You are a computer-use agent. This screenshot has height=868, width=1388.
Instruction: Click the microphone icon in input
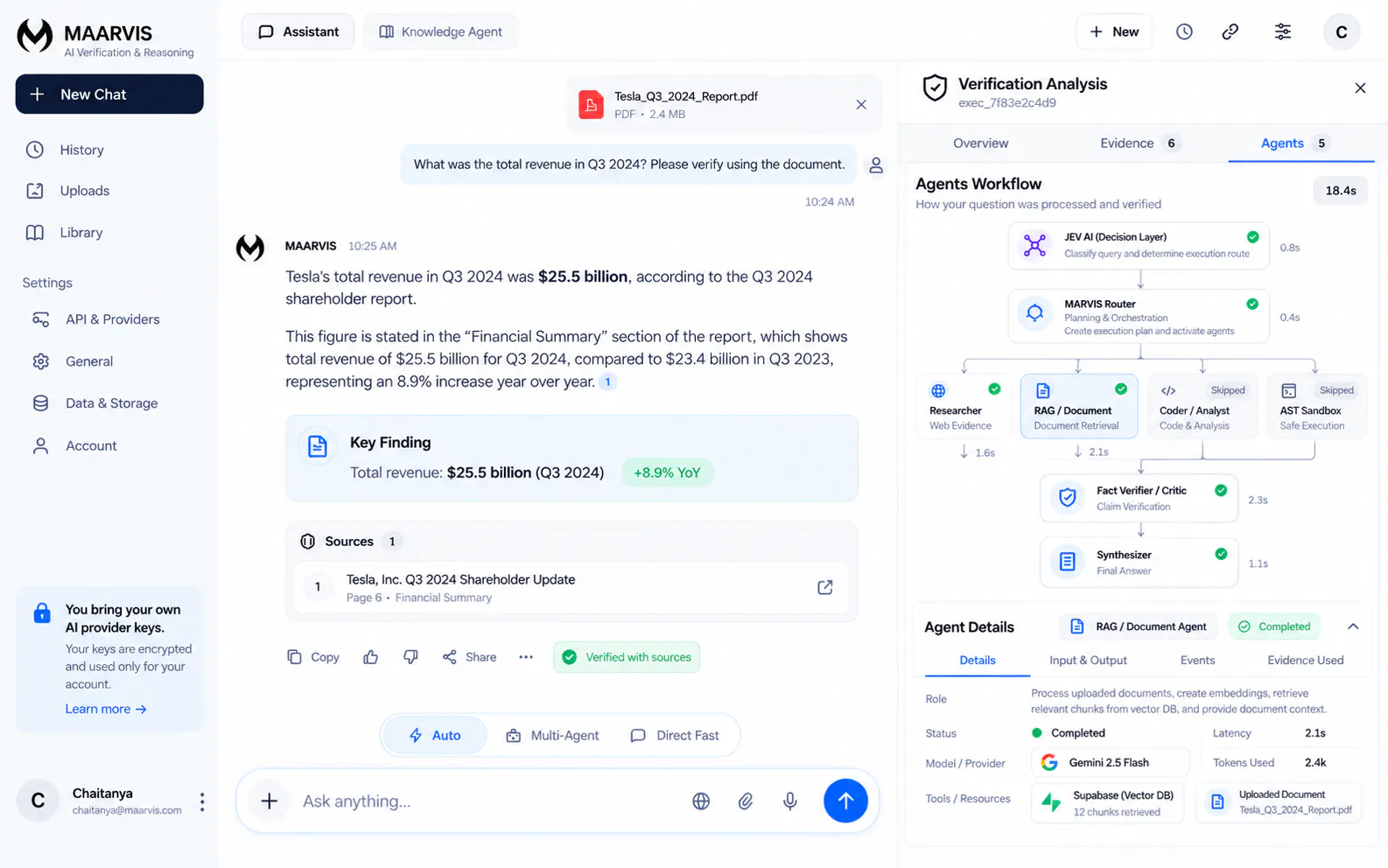(790, 801)
